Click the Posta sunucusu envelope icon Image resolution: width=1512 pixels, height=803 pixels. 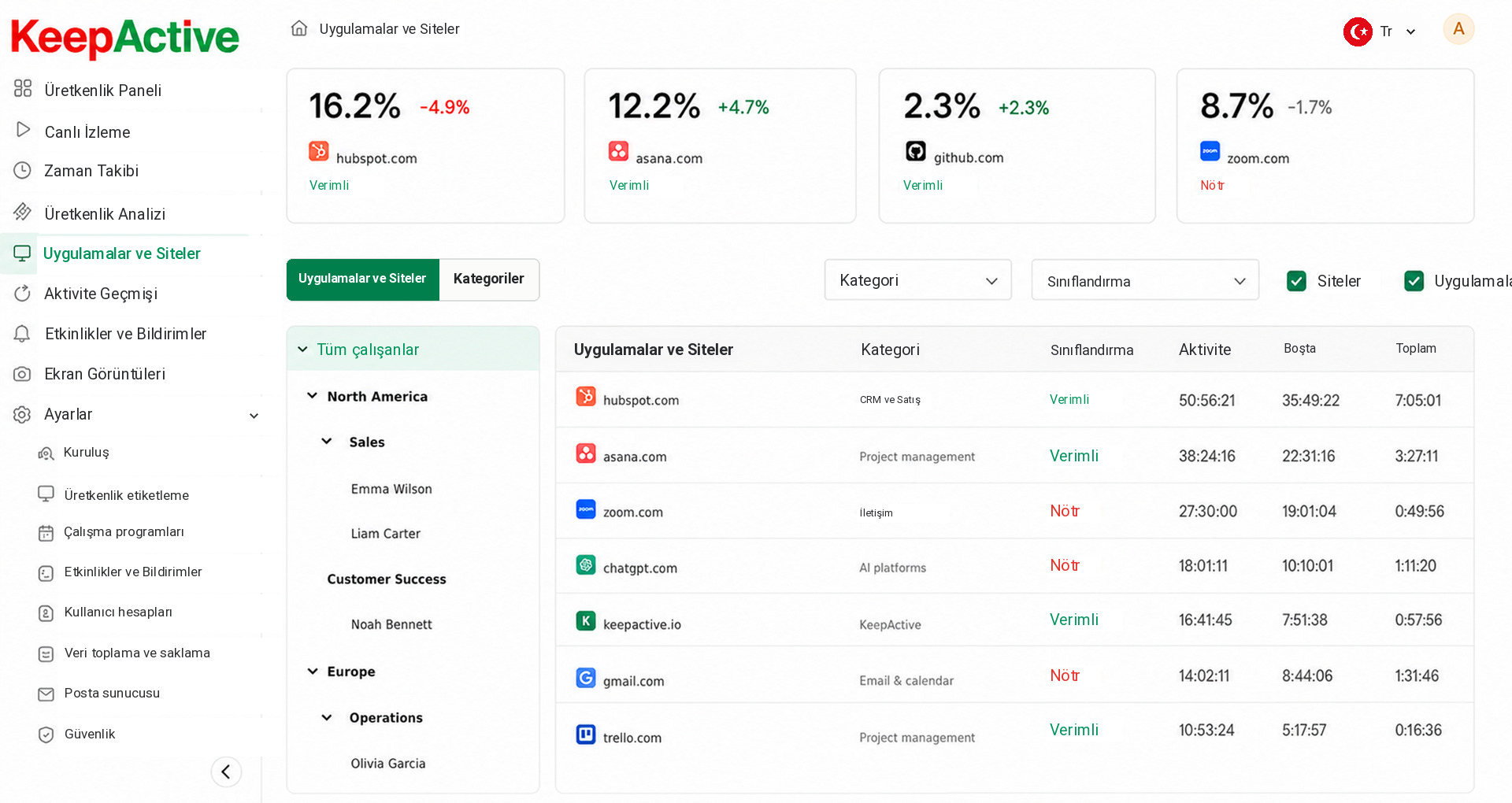[46, 694]
